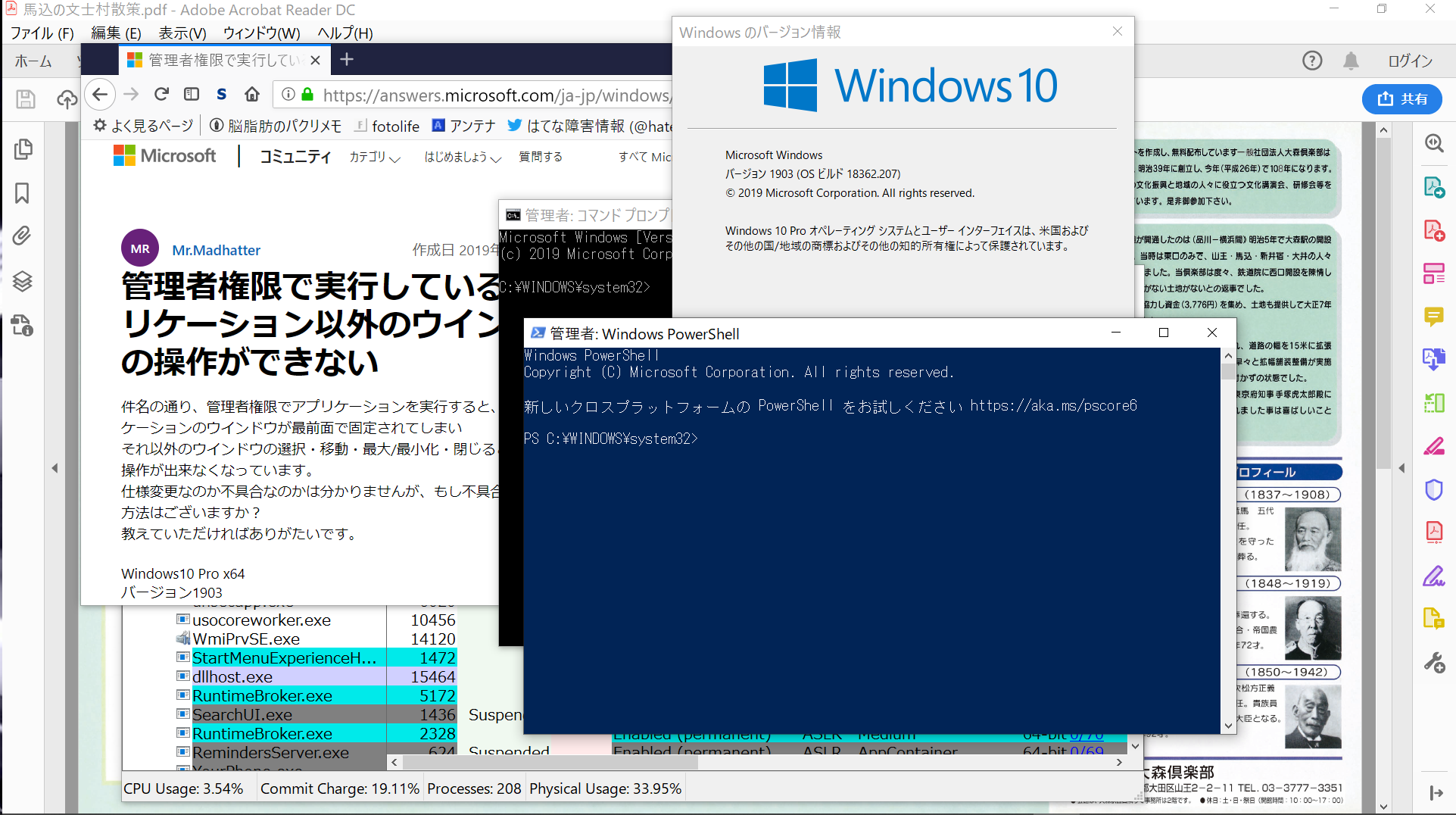This screenshot has width=1456, height=815.
Task: Open the ウィンドウ(W) menu
Action: (x=261, y=33)
